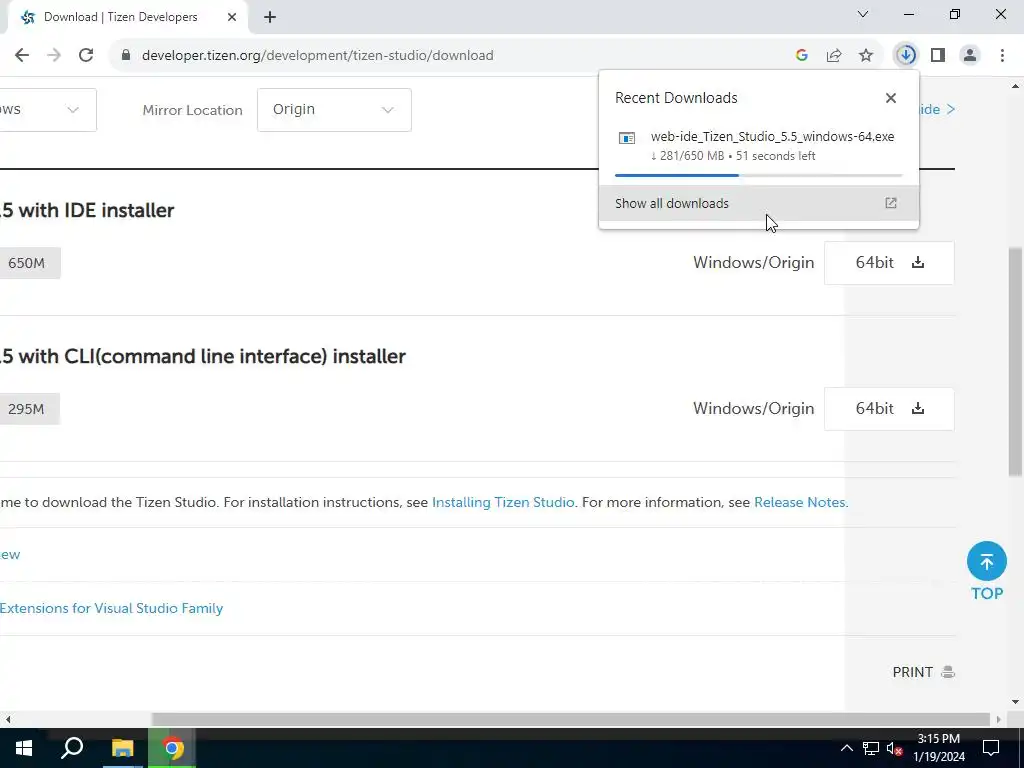This screenshot has height=768, width=1024.
Task: Open the Installing Tizen Studio link
Action: (x=503, y=502)
